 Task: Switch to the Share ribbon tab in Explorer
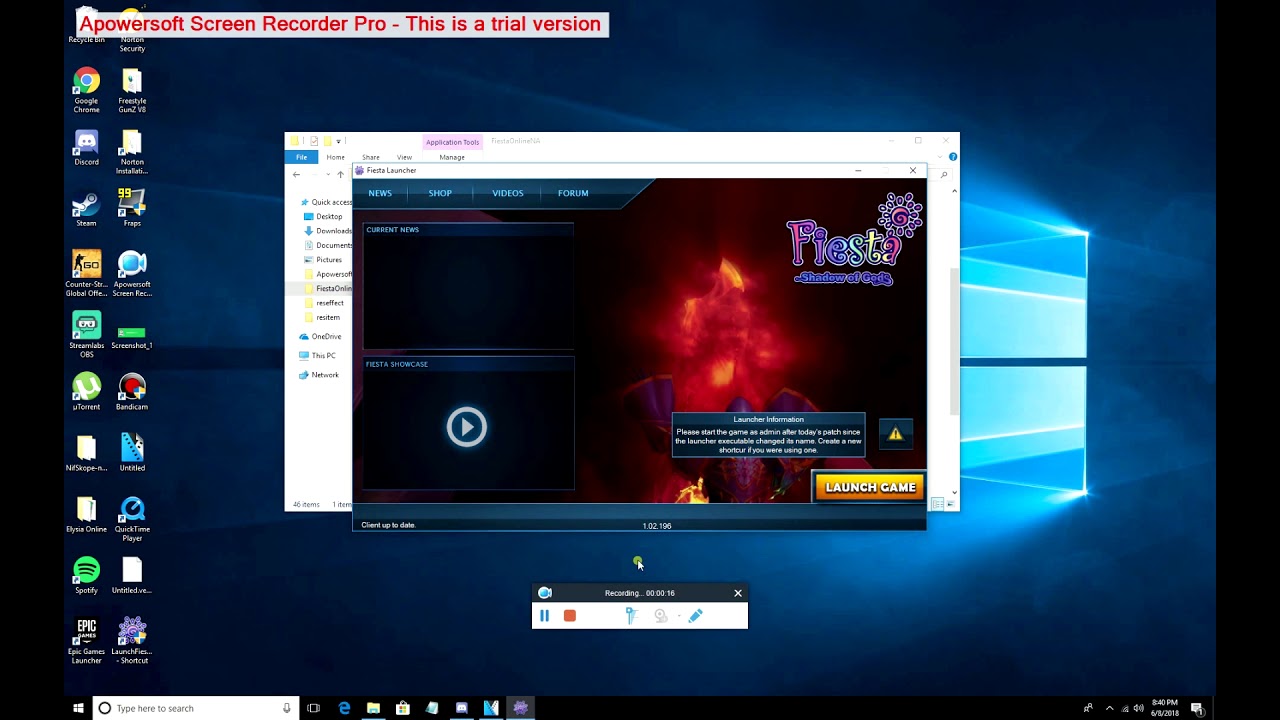point(370,157)
